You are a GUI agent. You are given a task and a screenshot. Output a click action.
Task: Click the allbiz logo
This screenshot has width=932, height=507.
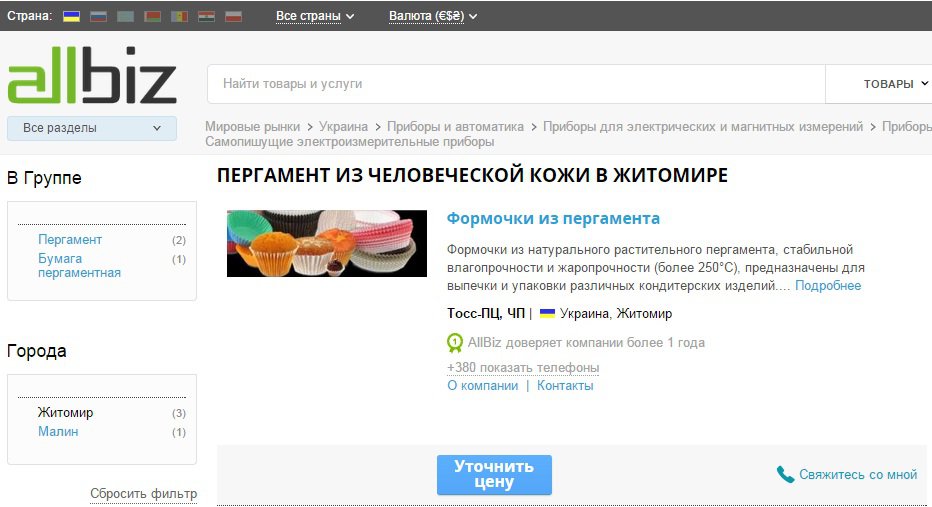click(x=92, y=82)
